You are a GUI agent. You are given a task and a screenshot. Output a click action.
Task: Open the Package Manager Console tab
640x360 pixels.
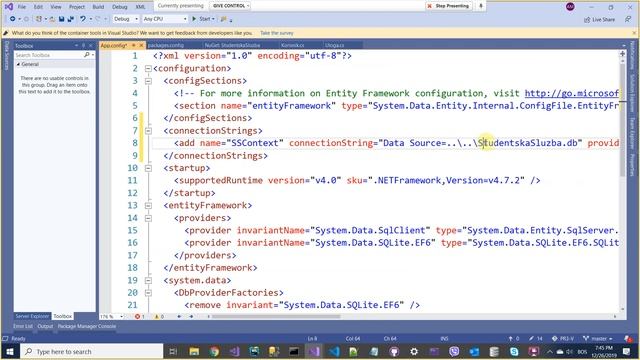click(87, 327)
